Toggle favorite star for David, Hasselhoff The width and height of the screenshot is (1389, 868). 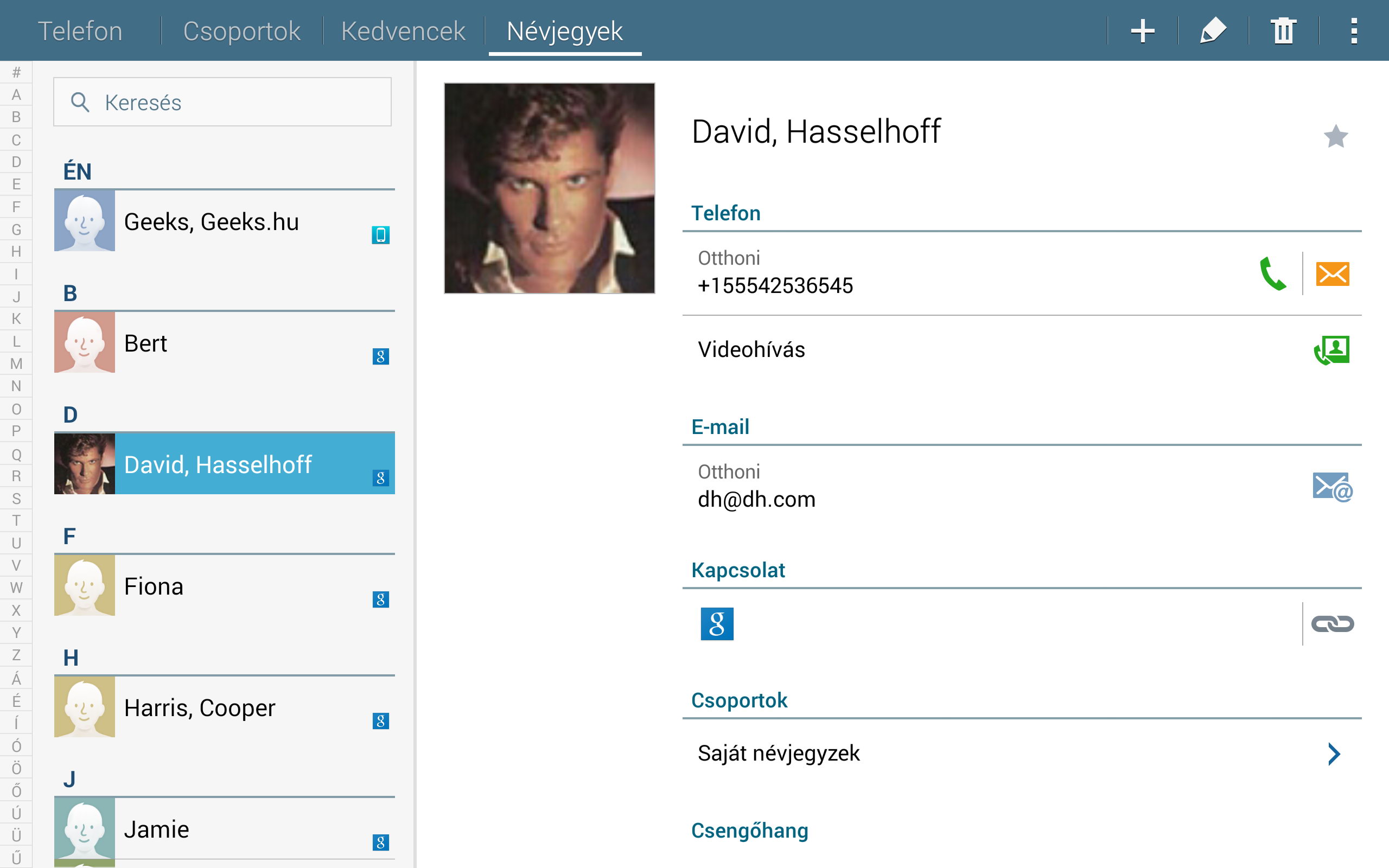point(1336,136)
